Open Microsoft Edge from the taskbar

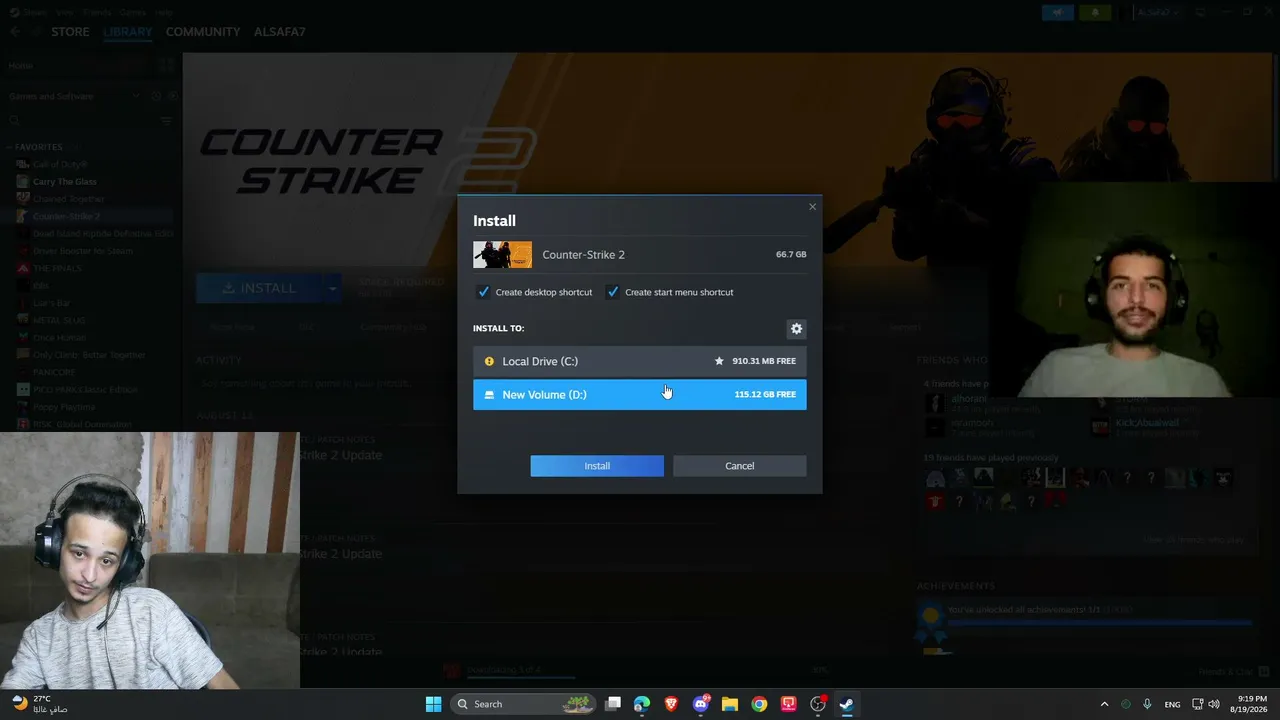pos(642,704)
